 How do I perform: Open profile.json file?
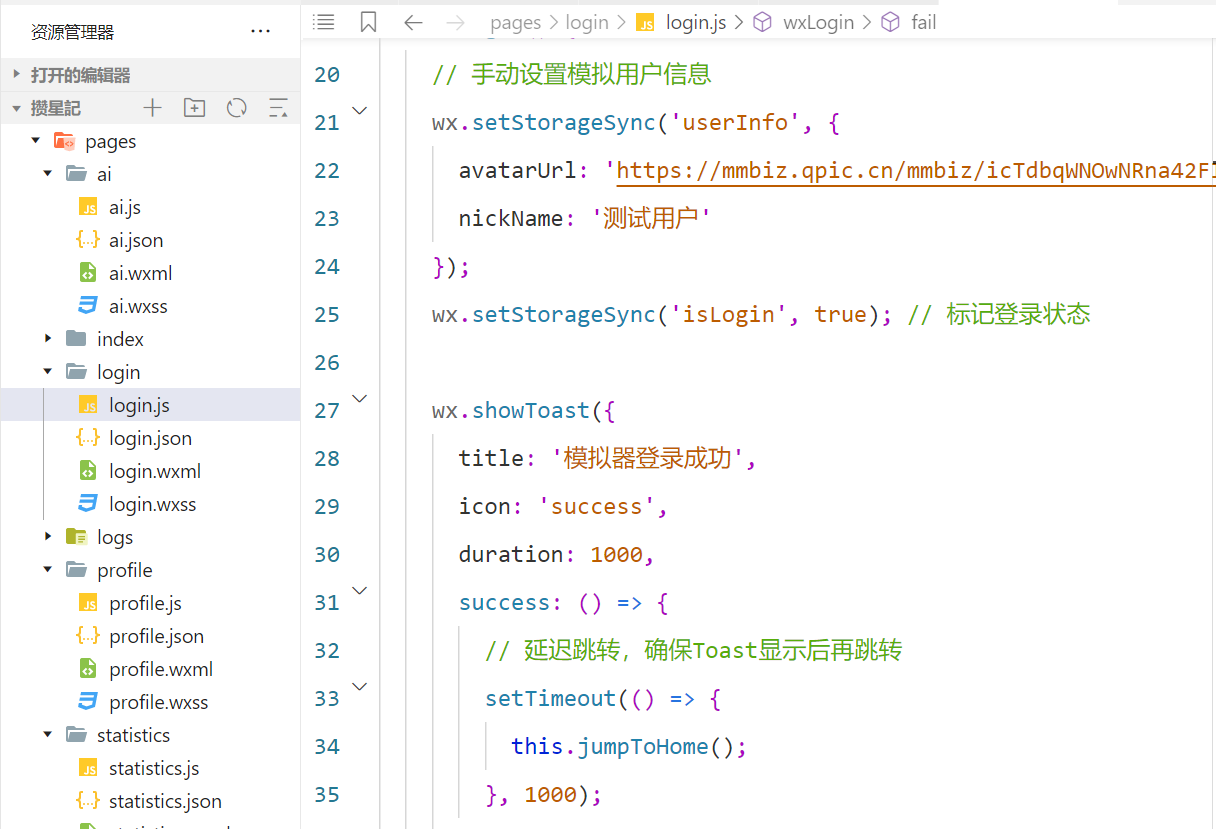(156, 636)
